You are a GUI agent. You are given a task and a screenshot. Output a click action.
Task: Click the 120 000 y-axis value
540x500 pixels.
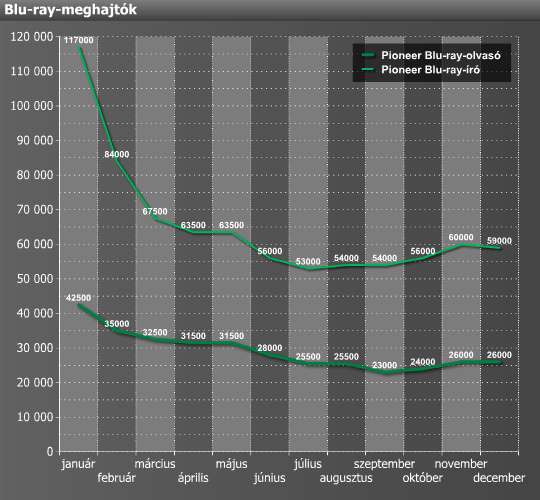pos(32,37)
